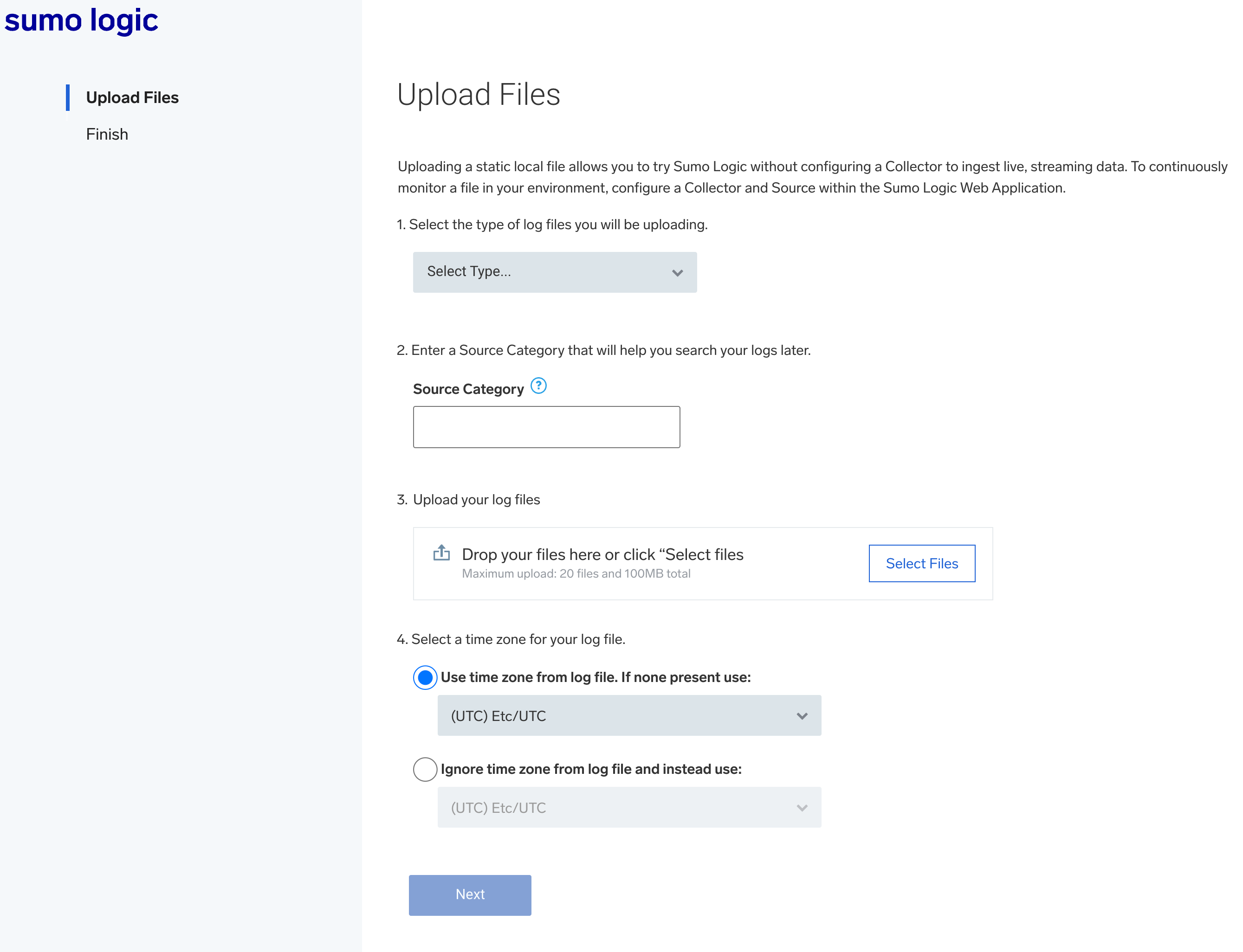1243x952 pixels.
Task: Click the upload tray icon
Action: tap(441, 553)
